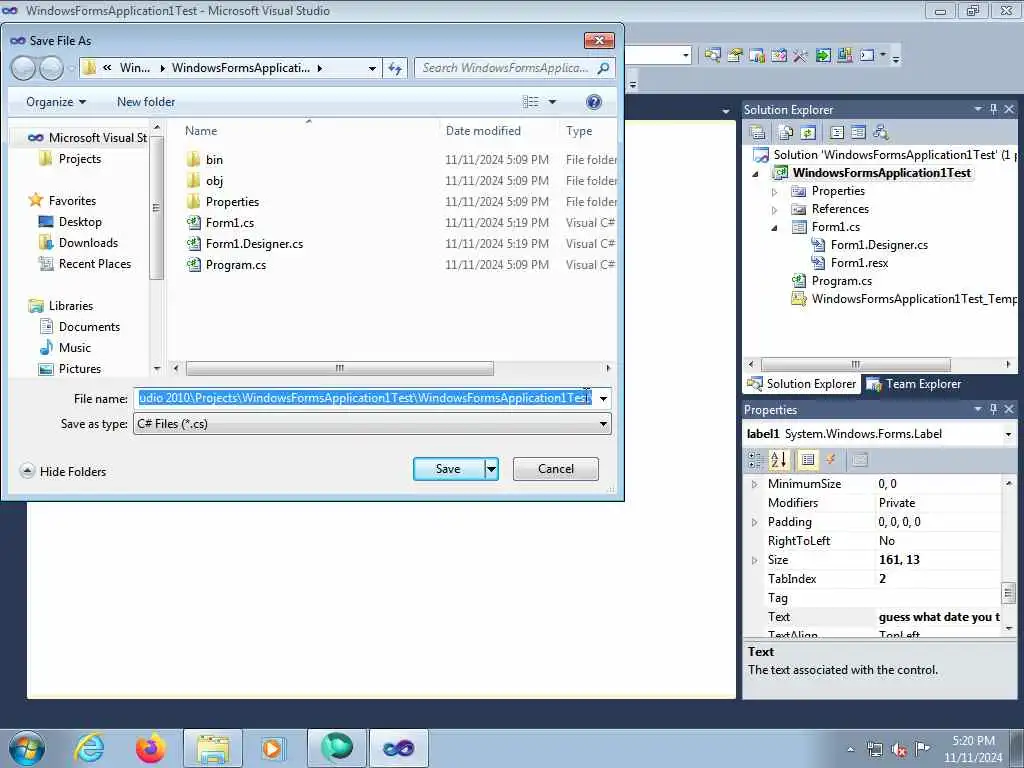This screenshot has width=1024, height=768.
Task: Open Windows Explorer from the taskbar
Action: point(212,748)
